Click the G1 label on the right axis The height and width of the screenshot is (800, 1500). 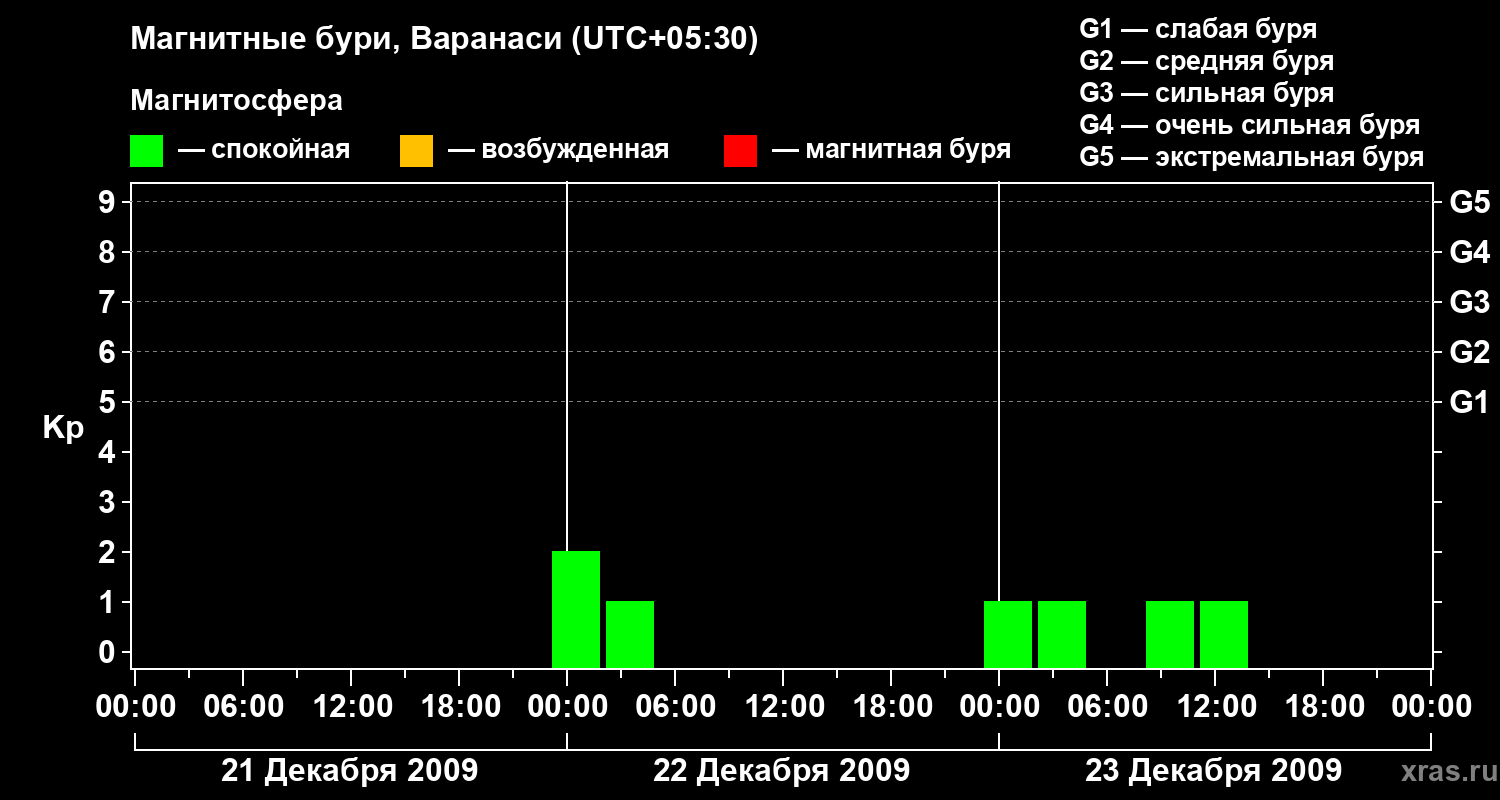click(1470, 402)
